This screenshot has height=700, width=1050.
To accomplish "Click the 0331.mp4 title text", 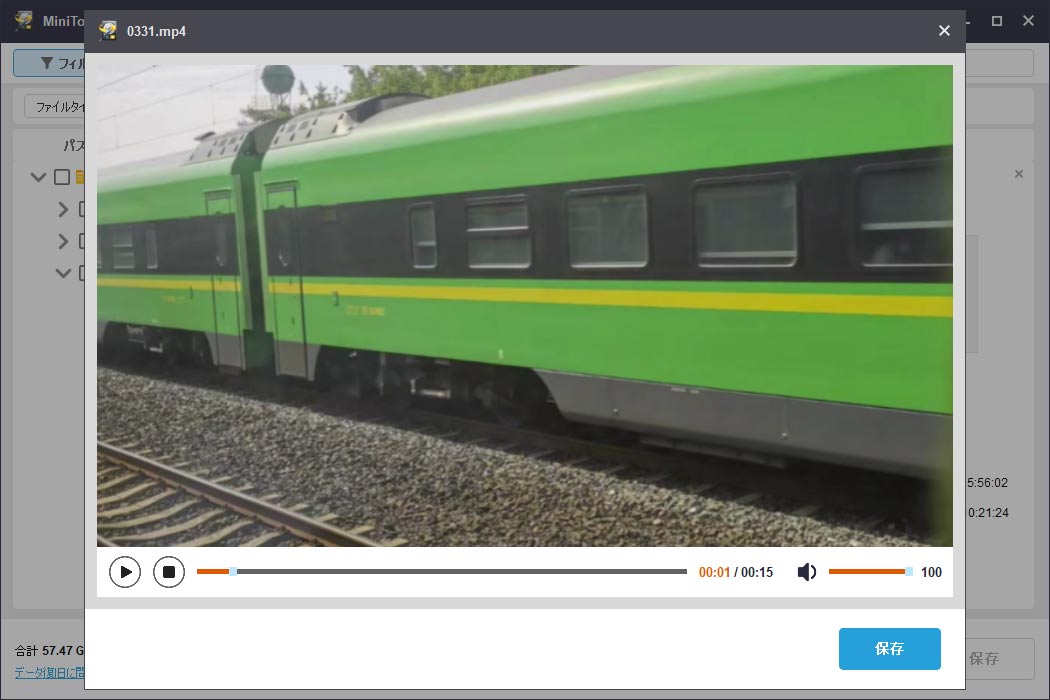I will pyautogui.click(x=156, y=31).
